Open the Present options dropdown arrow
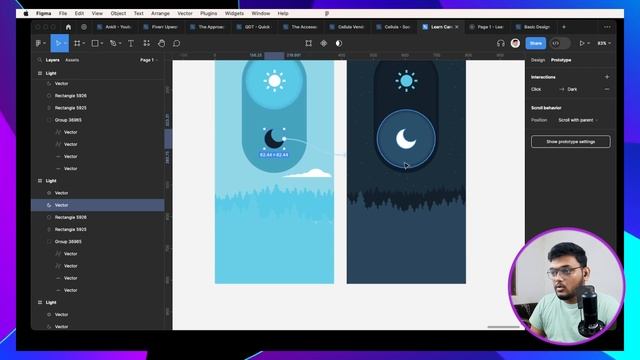Image resolution: width=640 pixels, height=360 pixels. tap(589, 43)
